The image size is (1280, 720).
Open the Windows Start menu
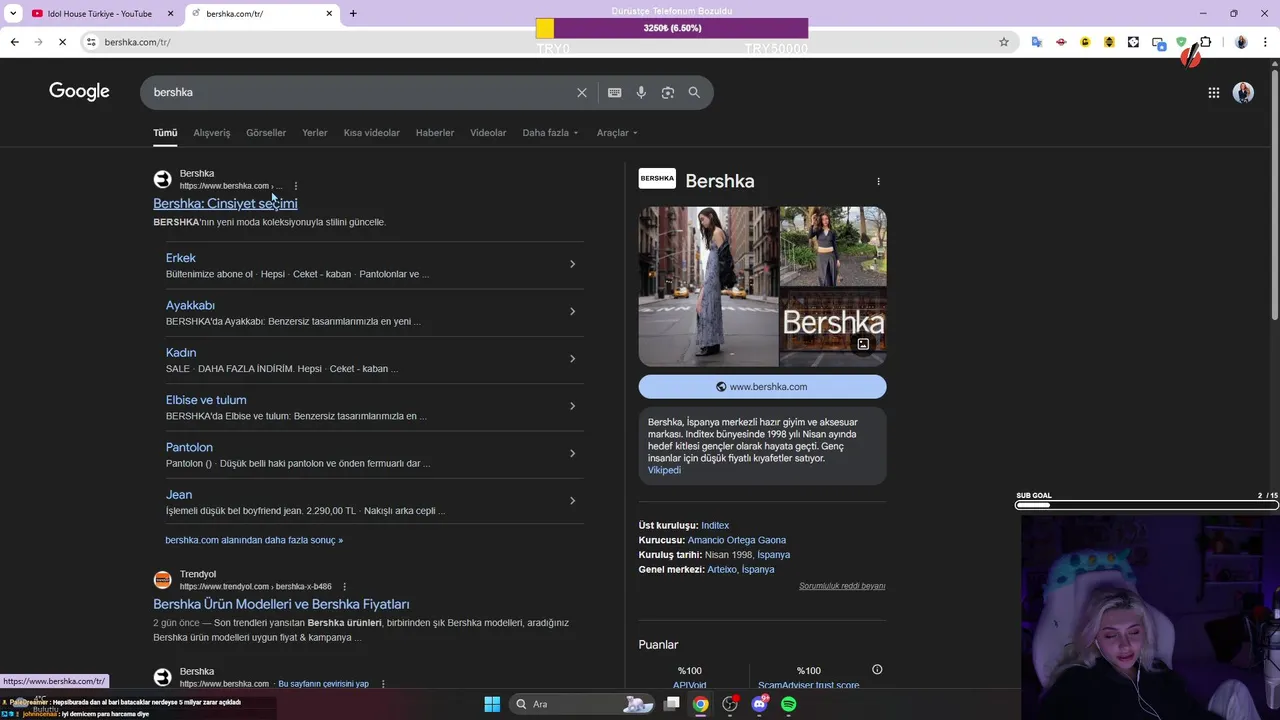(492, 704)
